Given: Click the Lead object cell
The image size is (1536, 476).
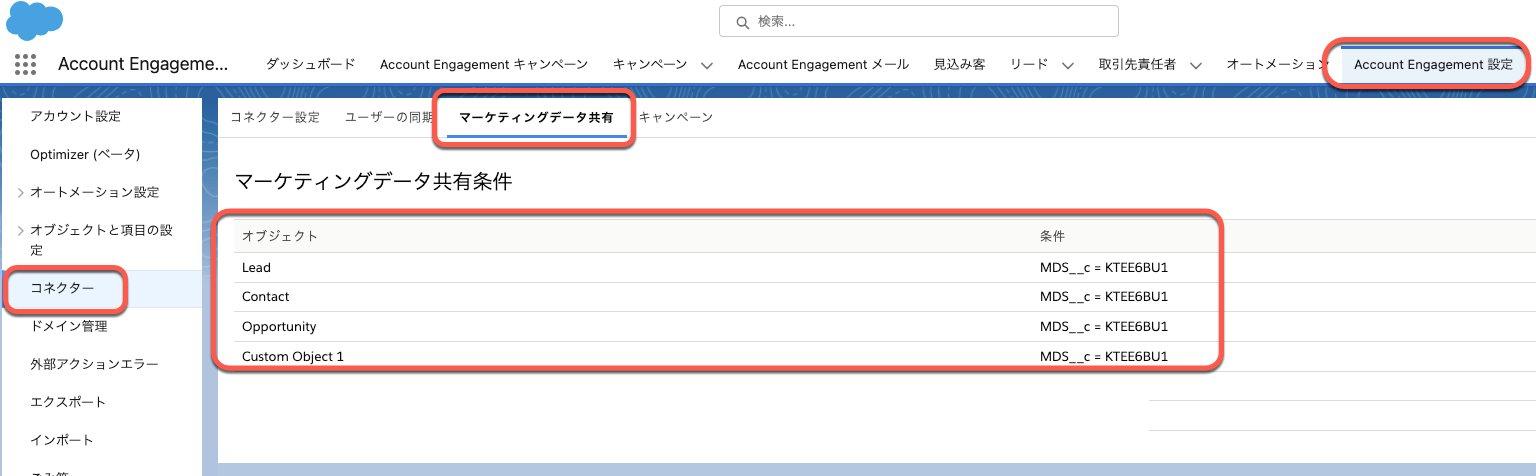Looking at the screenshot, I should point(256,268).
